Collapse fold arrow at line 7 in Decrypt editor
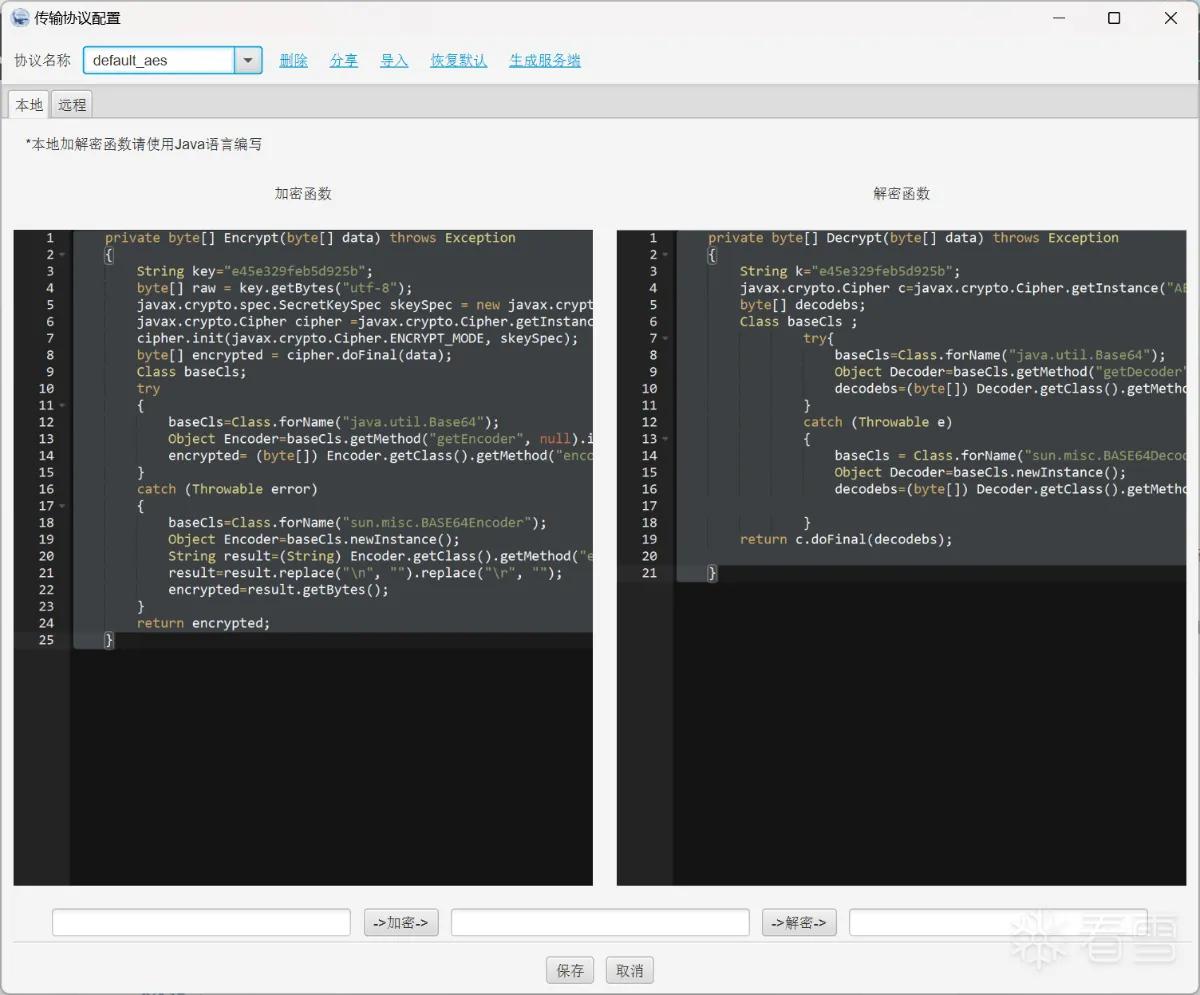This screenshot has width=1200, height=995. 666,339
